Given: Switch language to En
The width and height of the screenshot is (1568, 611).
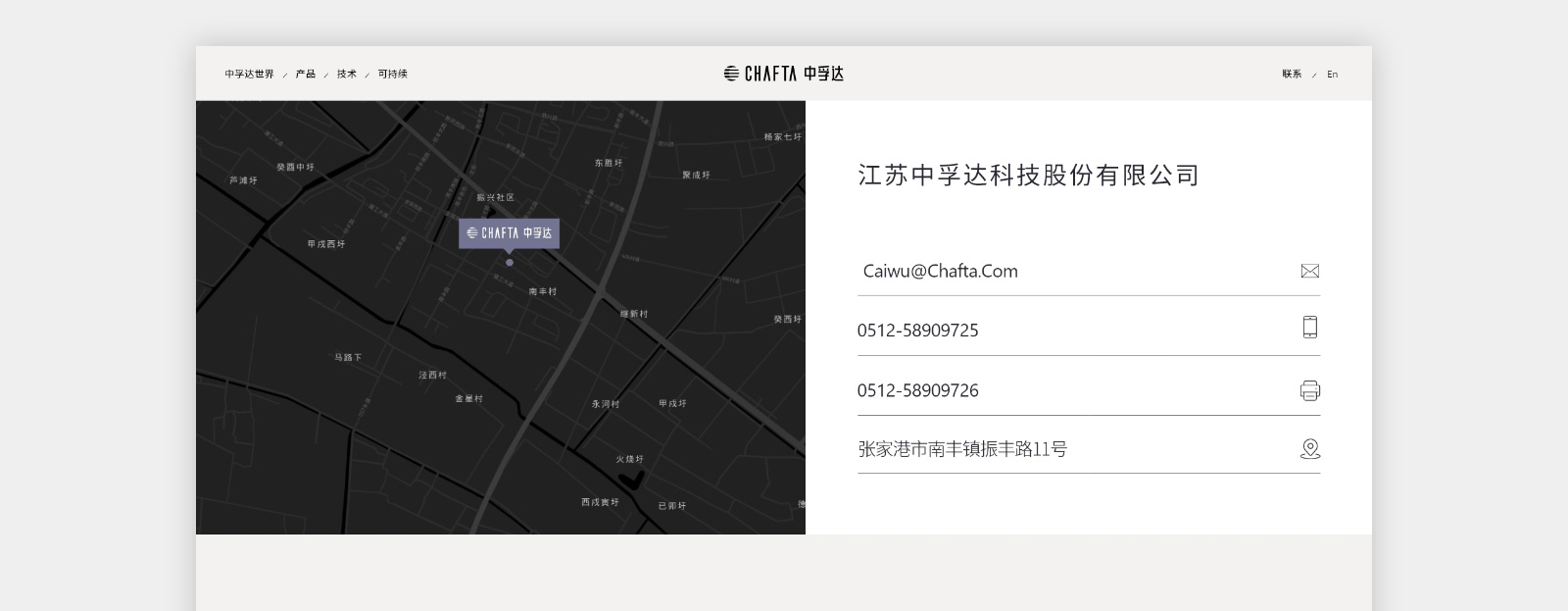Looking at the screenshot, I should point(1332,75).
